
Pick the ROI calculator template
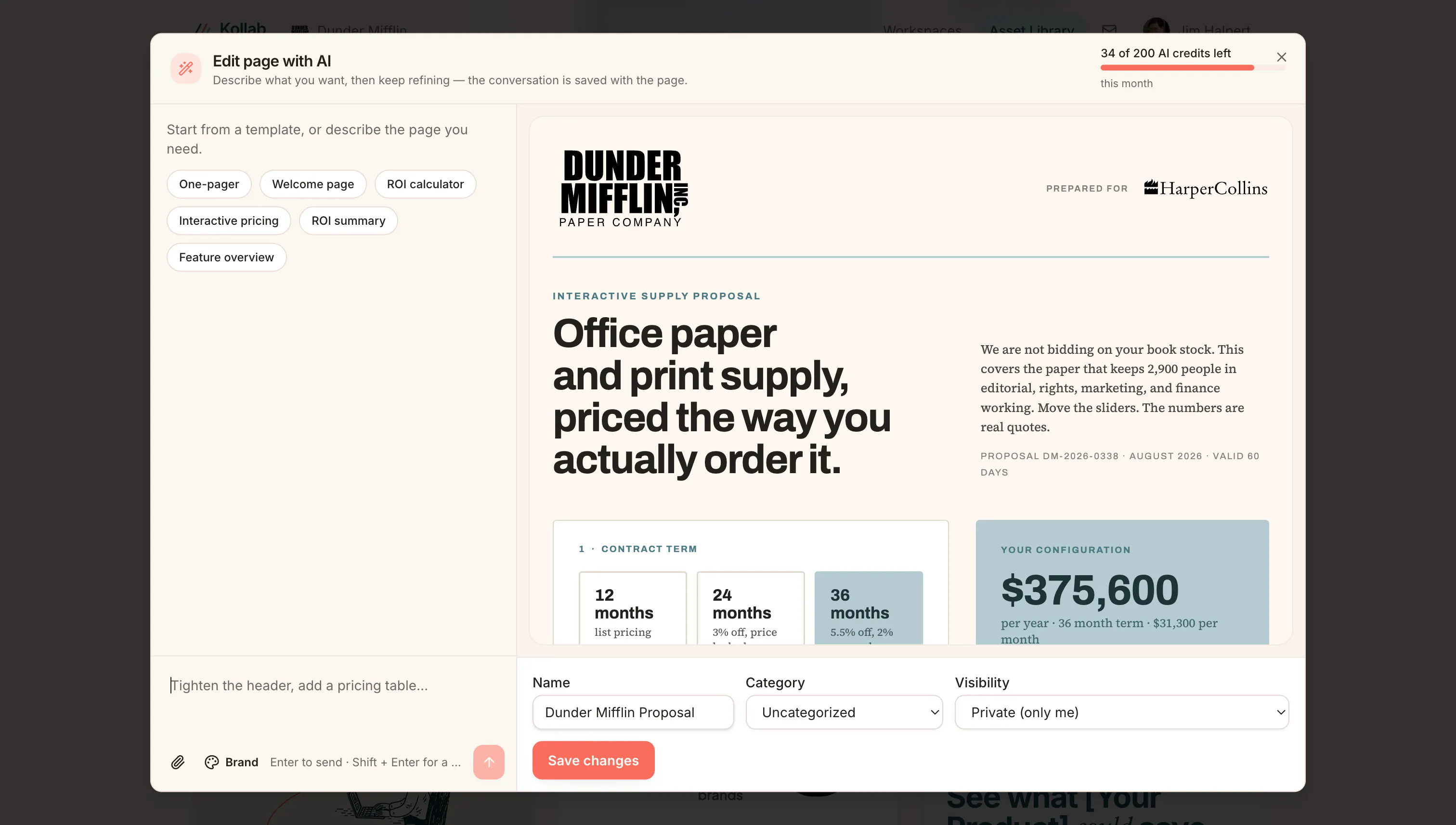click(x=425, y=184)
